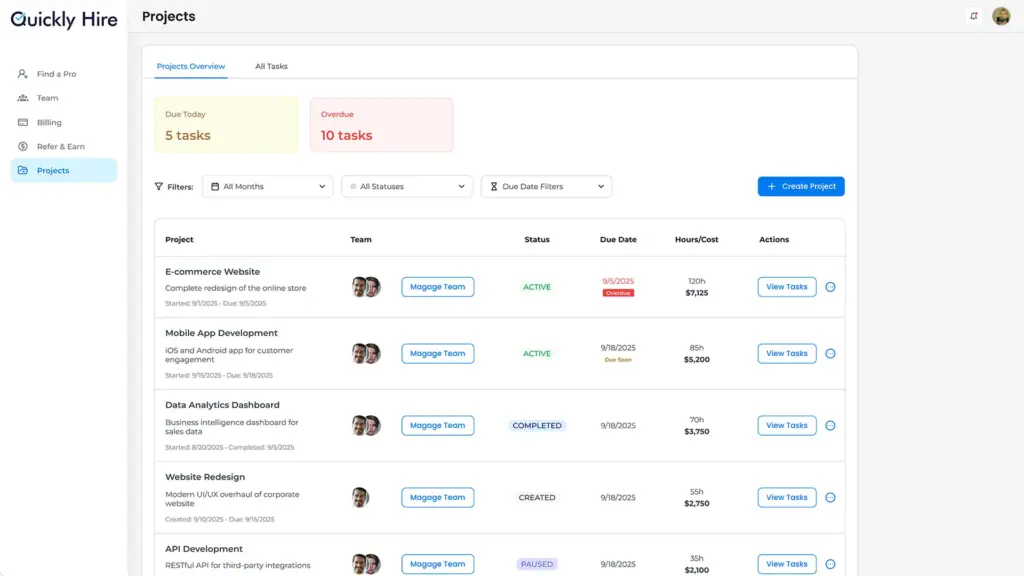Select the Projects Overview tab

tap(191, 66)
